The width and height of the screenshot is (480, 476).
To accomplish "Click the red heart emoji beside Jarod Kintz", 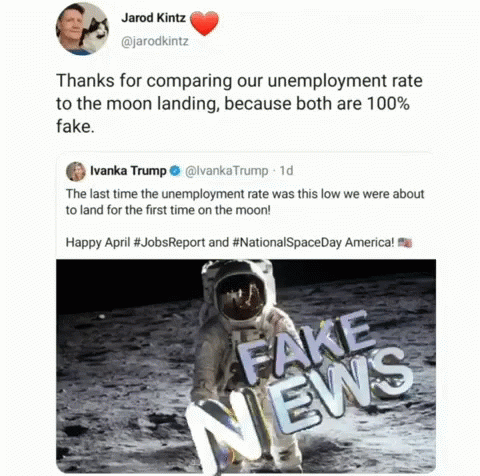I will 204,23.
